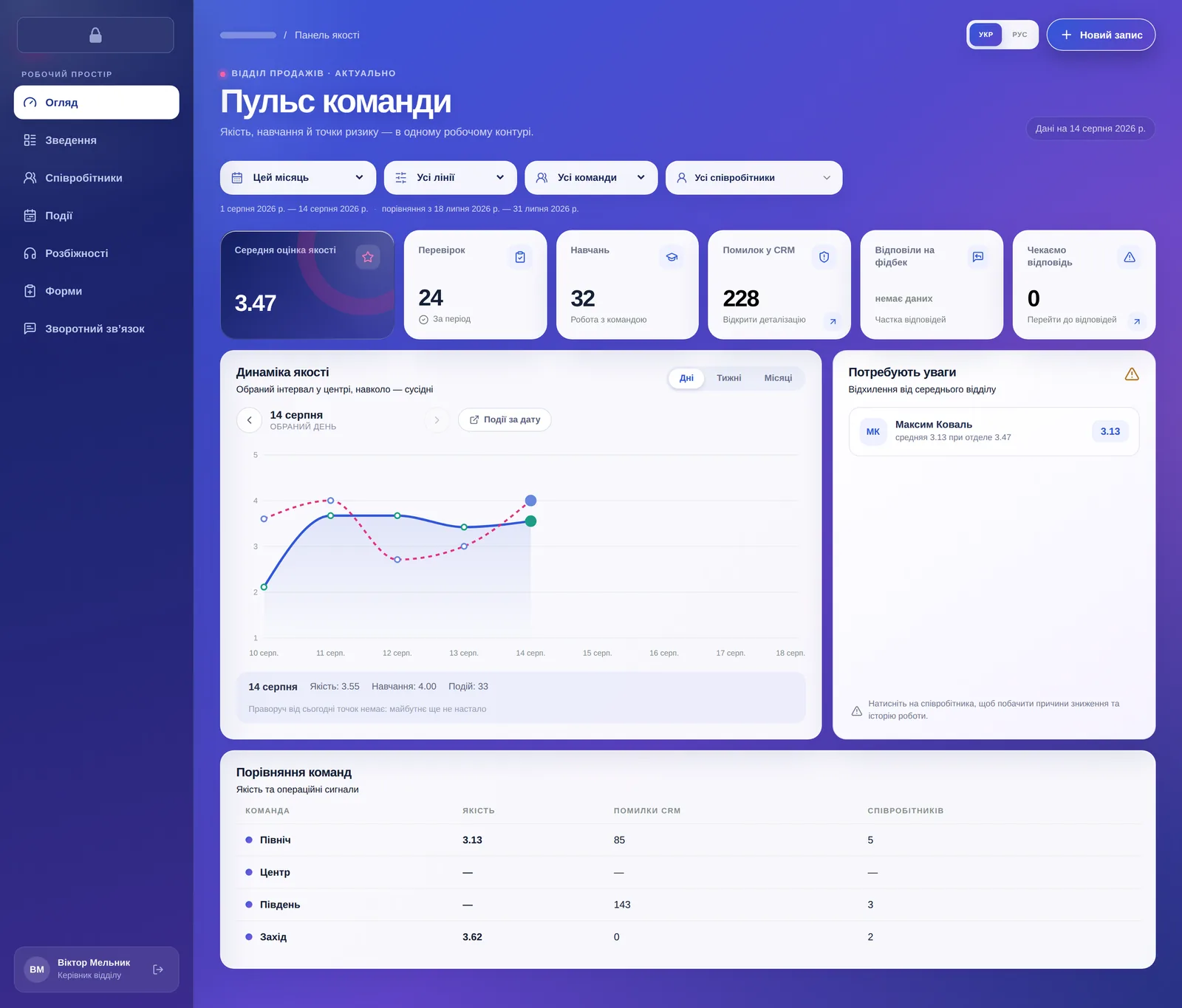Click the lock icon in the sidebar header

95,35
